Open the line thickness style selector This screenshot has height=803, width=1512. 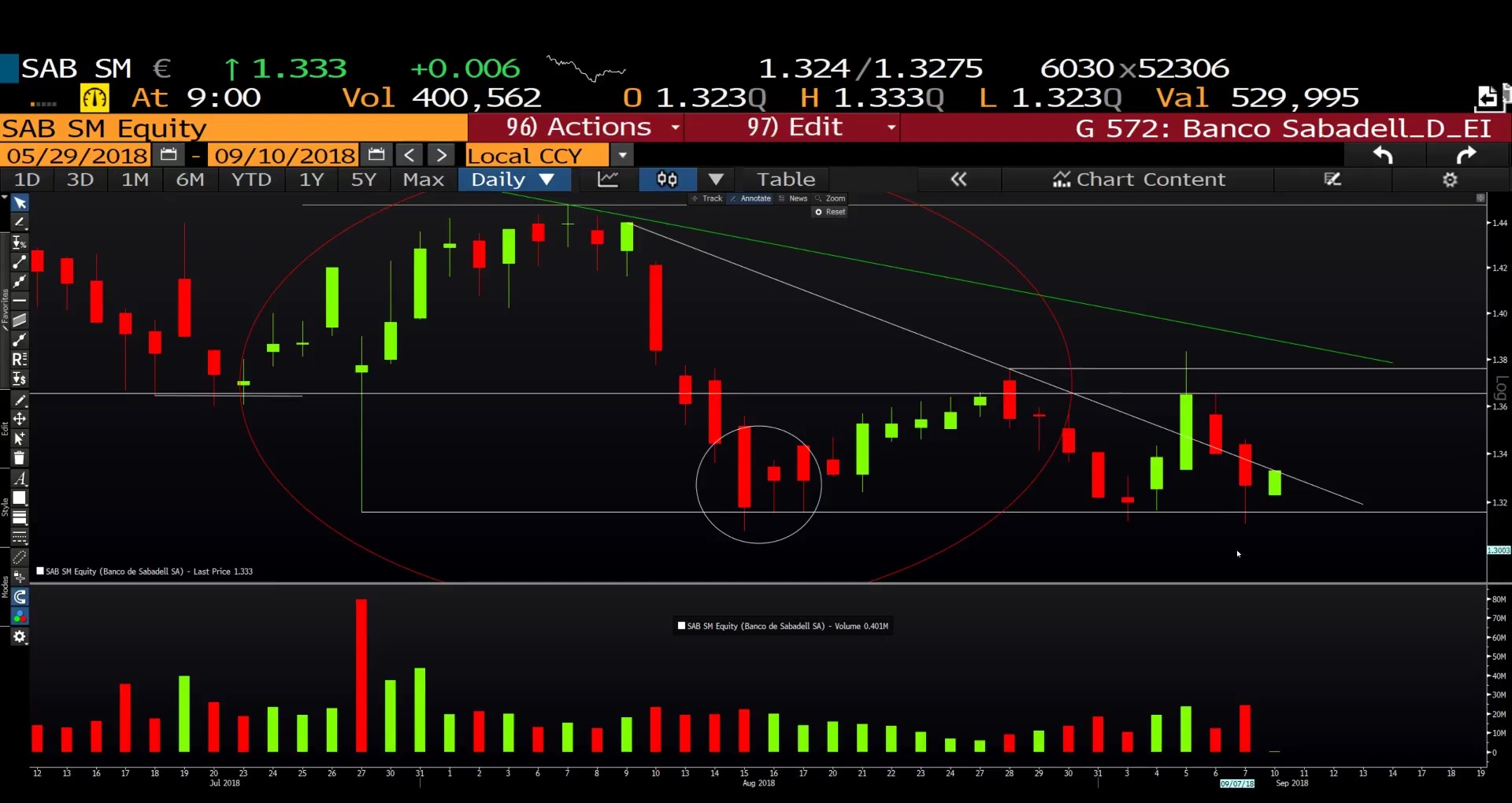[20, 518]
